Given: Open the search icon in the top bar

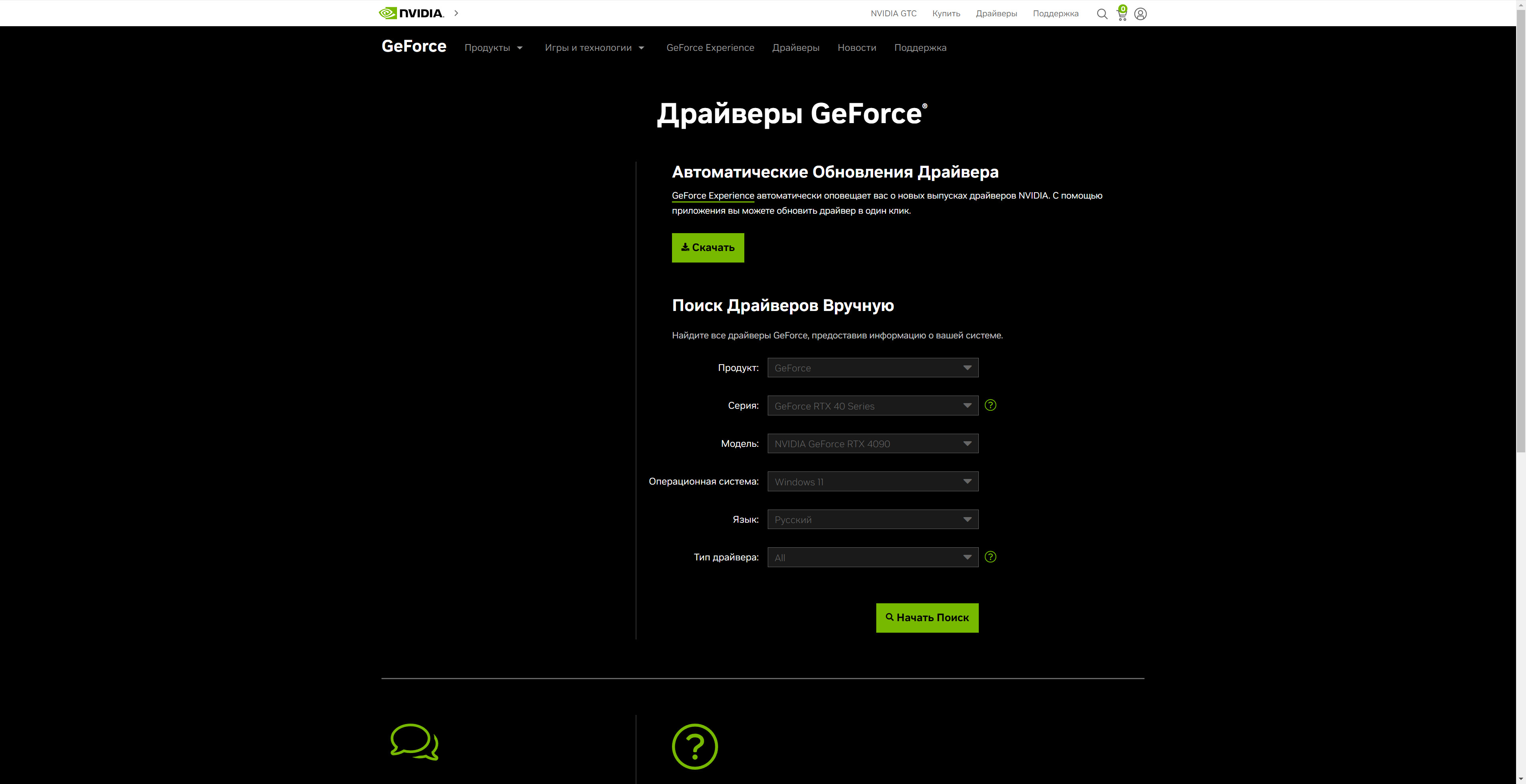Looking at the screenshot, I should point(1102,14).
